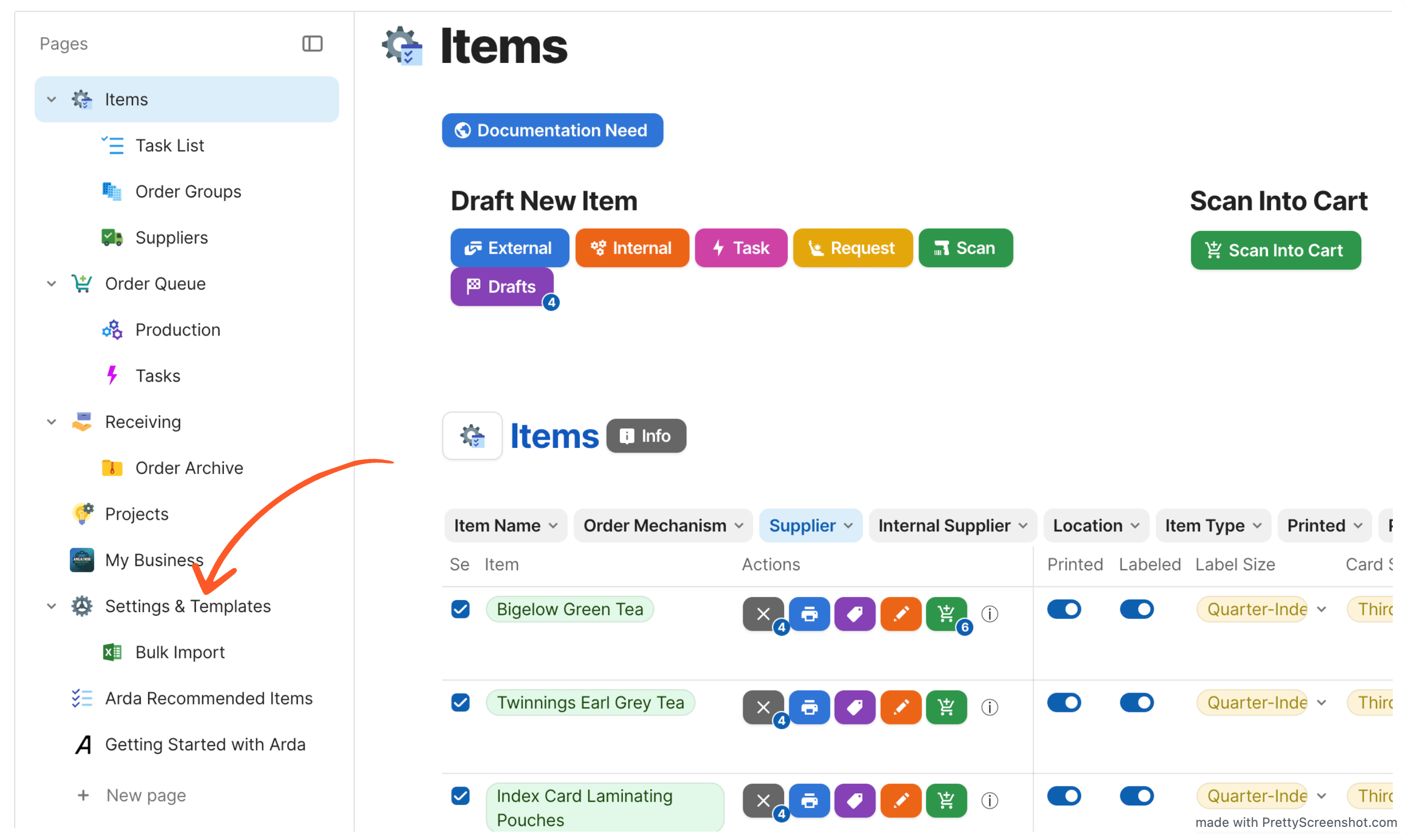Collapse the Settings & Templates tree section
1407x840 pixels.
pyautogui.click(x=51, y=606)
